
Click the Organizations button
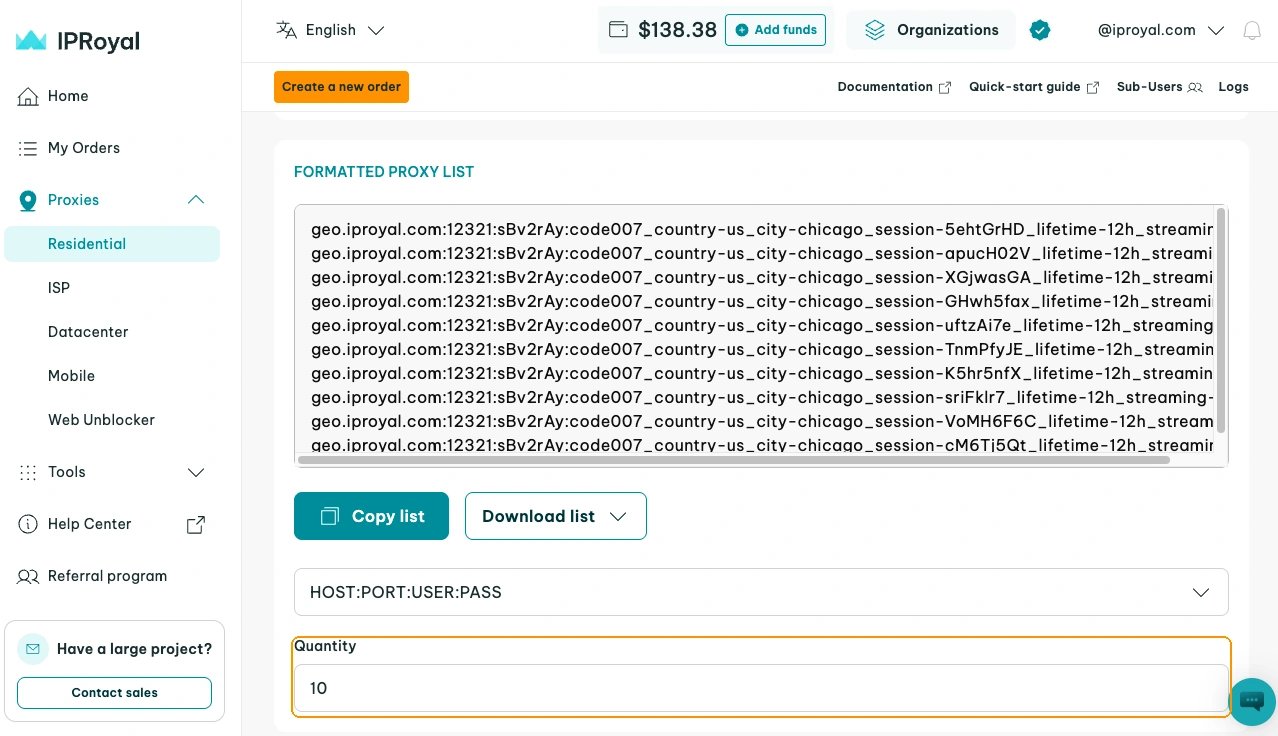pyautogui.click(x=931, y=30)
